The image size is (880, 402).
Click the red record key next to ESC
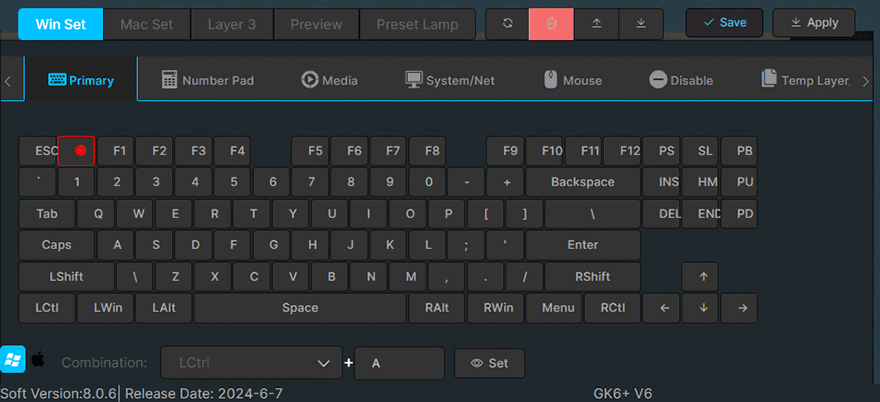pyautogui.click(x=76, y=151)
